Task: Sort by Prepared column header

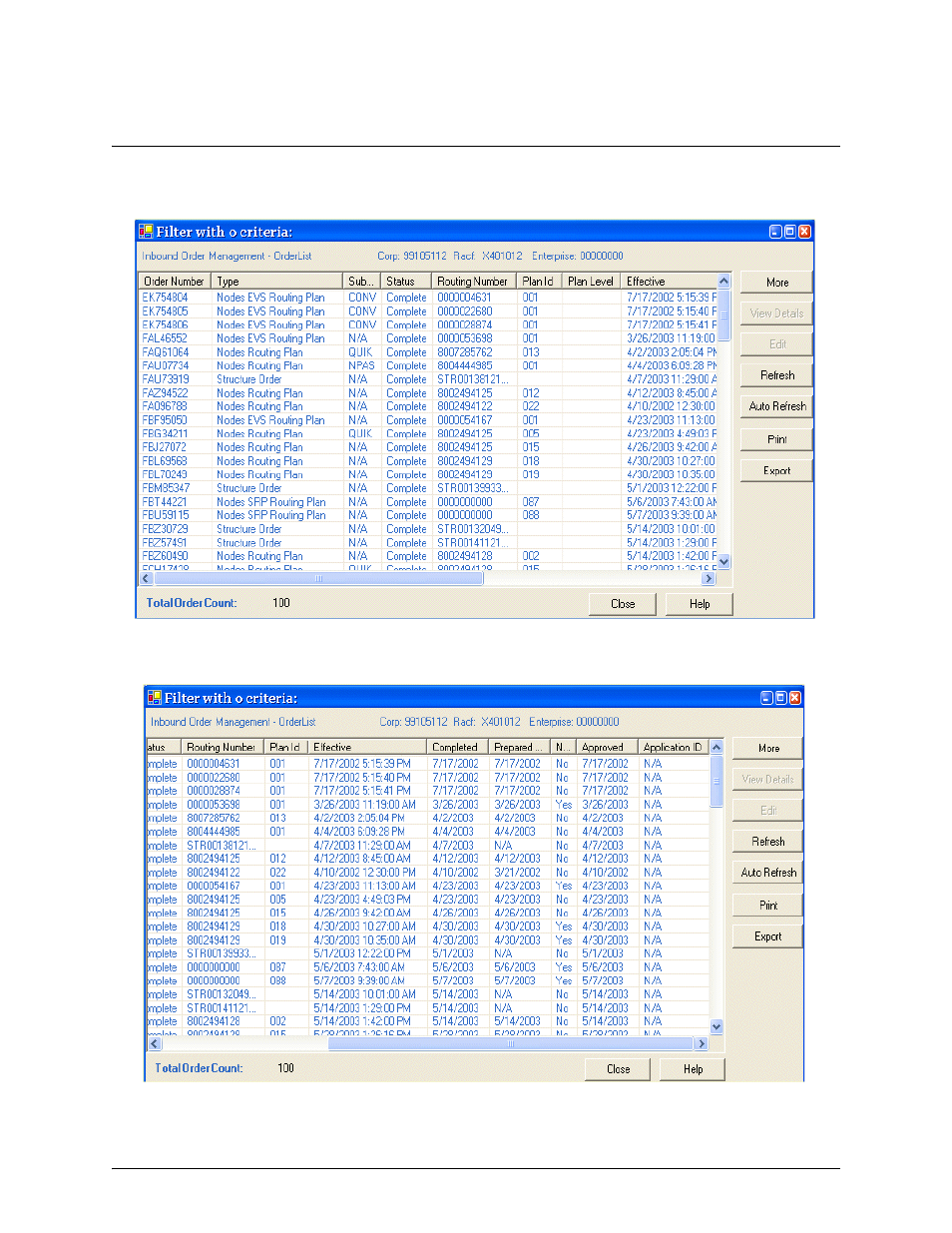Action: click(519, 747)
